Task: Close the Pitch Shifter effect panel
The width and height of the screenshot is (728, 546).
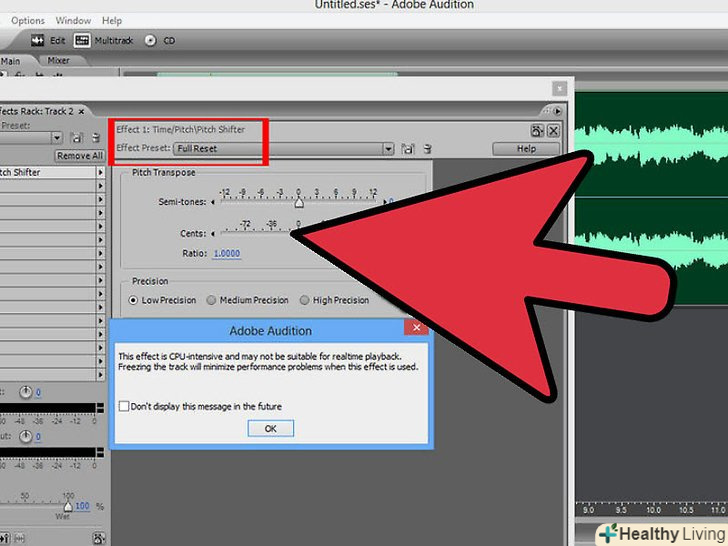Action: tap(553, 131)
